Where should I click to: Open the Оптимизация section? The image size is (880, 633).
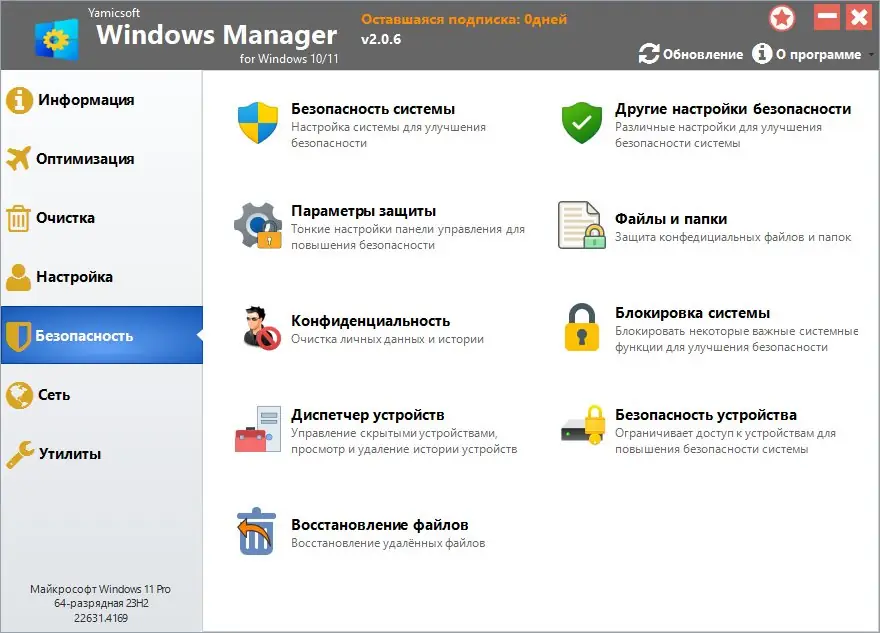tap(85, 159)
